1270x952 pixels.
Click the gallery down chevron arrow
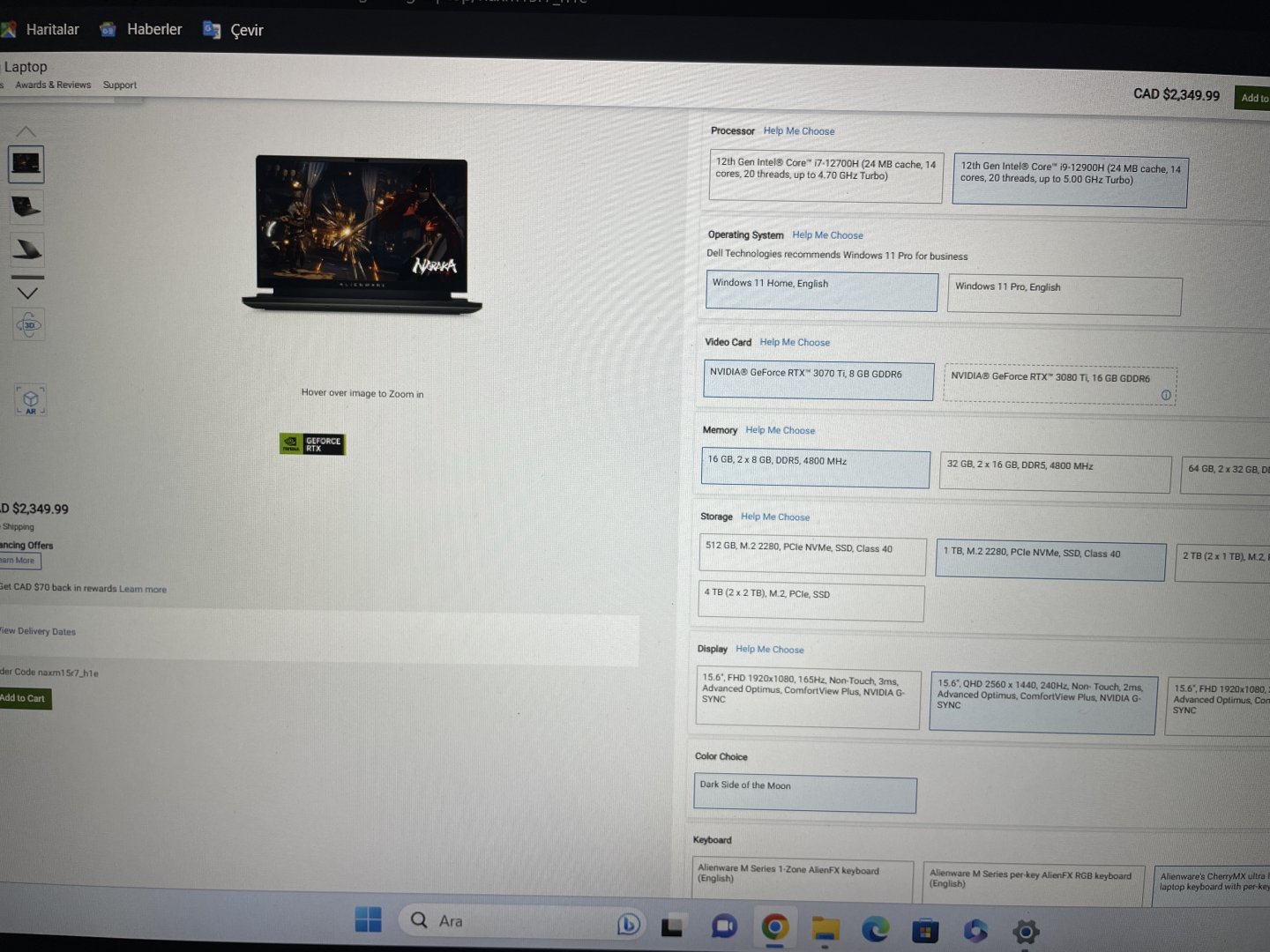[28, 293]
